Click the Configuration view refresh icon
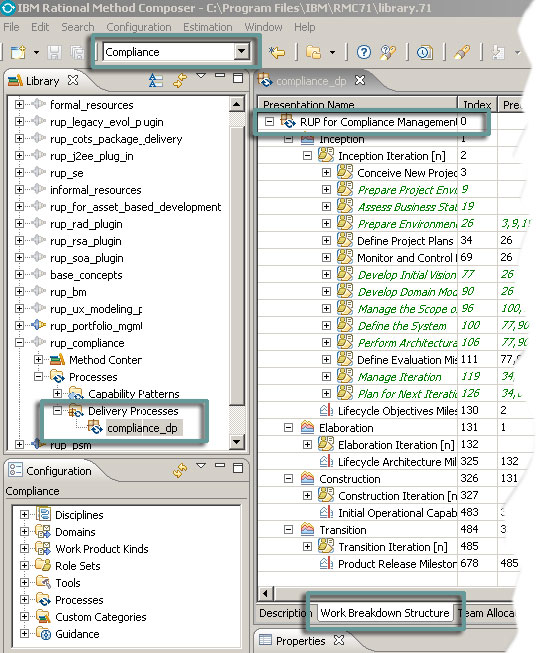Viewport: 539px width, 653px height. [x=180, y=470]
